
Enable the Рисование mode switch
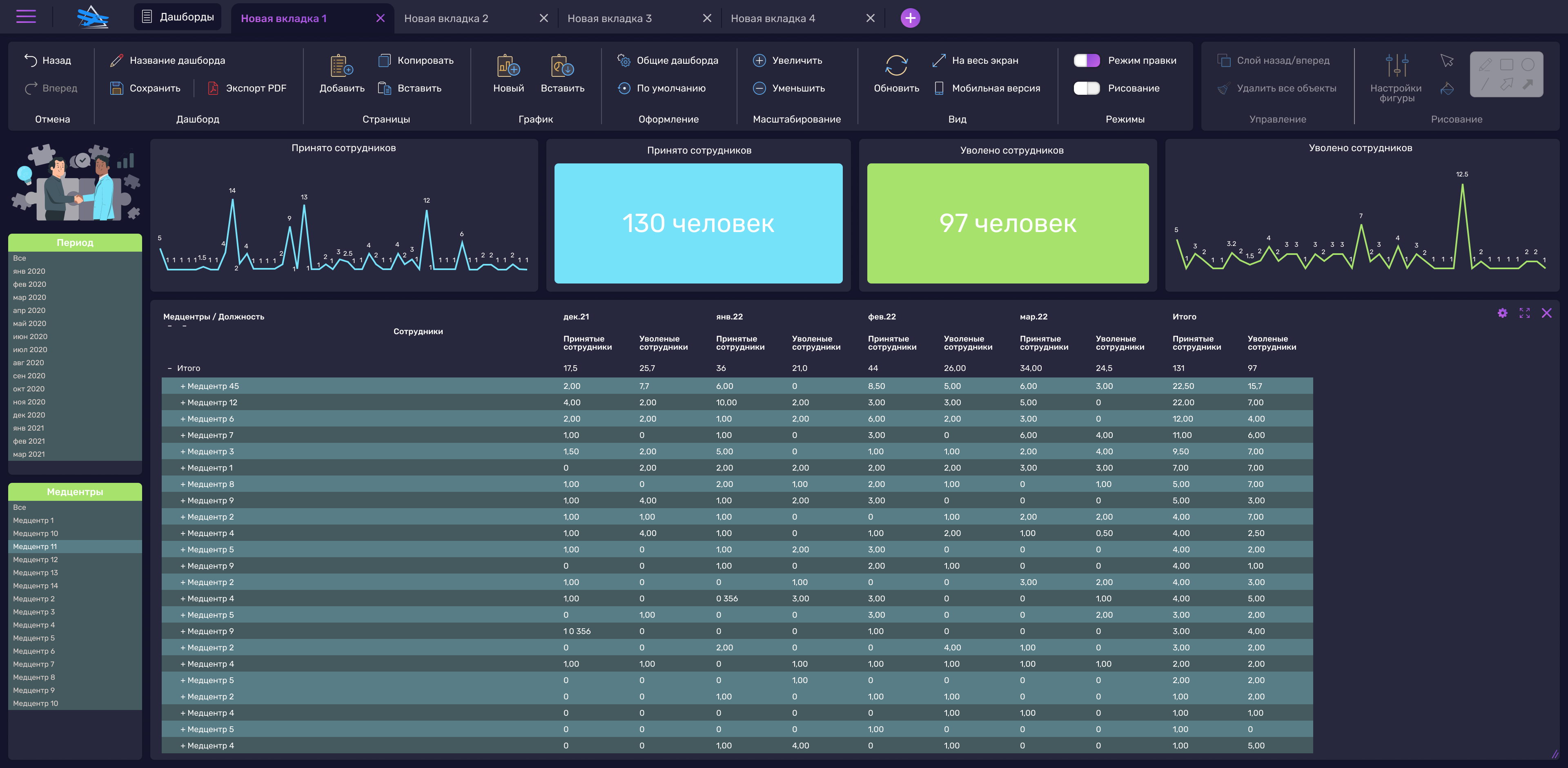tap(1087, 88)
